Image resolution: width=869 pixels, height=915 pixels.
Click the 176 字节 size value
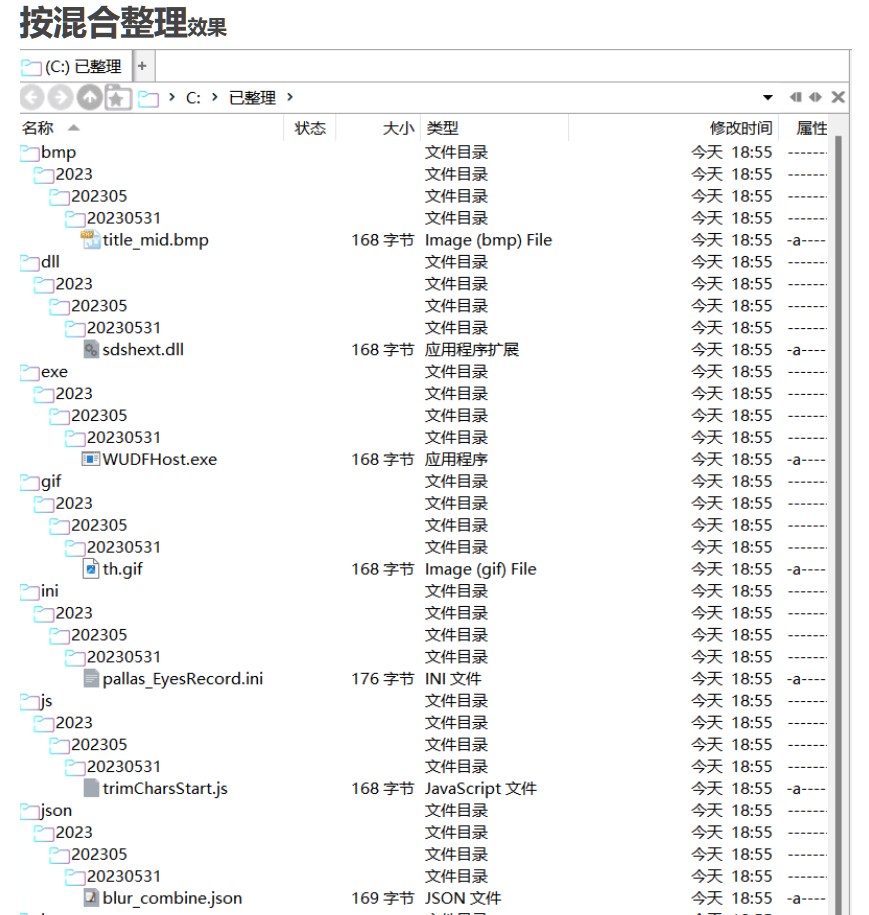click(383, 679)
